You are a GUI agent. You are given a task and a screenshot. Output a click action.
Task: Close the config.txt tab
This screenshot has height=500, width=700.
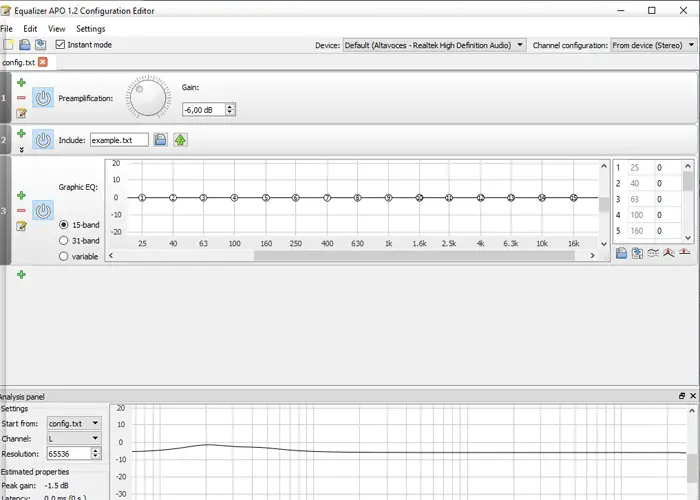42,62
